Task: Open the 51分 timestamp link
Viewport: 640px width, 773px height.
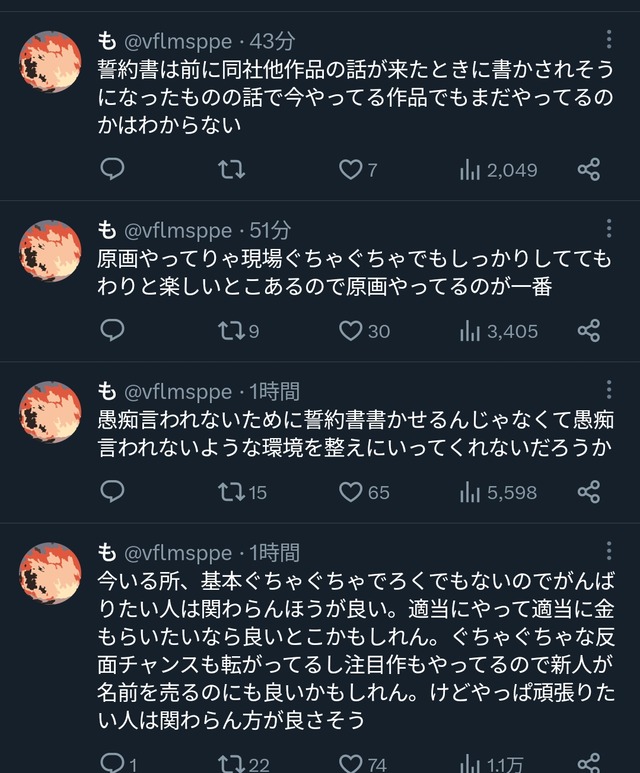Action: point(270,230)
